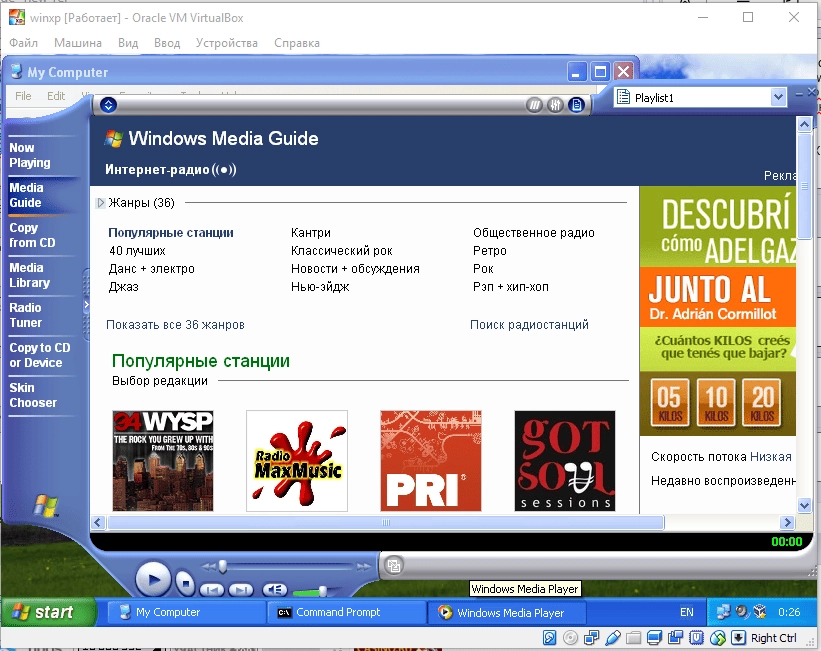This screenshot has height=651, width=821.
Task: Open the Рэп + хип-хоп genre
Action: point(511,286)
